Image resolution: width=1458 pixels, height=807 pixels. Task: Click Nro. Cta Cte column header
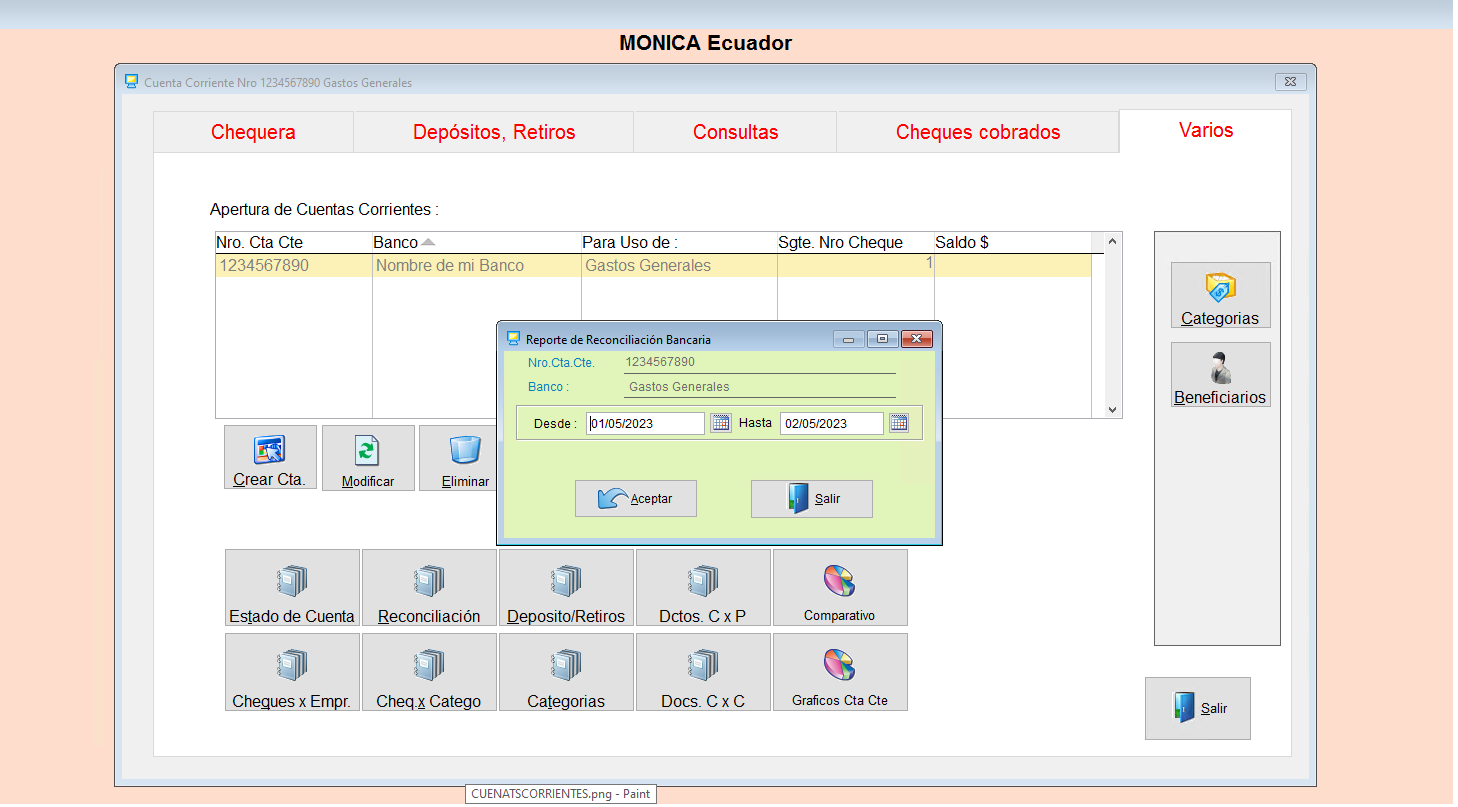[x=293, y=242]
